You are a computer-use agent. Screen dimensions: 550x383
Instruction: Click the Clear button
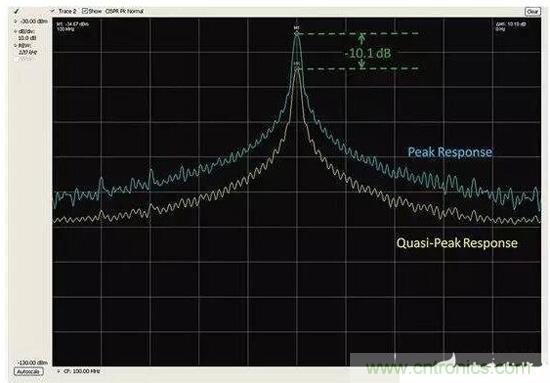[x=532, y=12]
